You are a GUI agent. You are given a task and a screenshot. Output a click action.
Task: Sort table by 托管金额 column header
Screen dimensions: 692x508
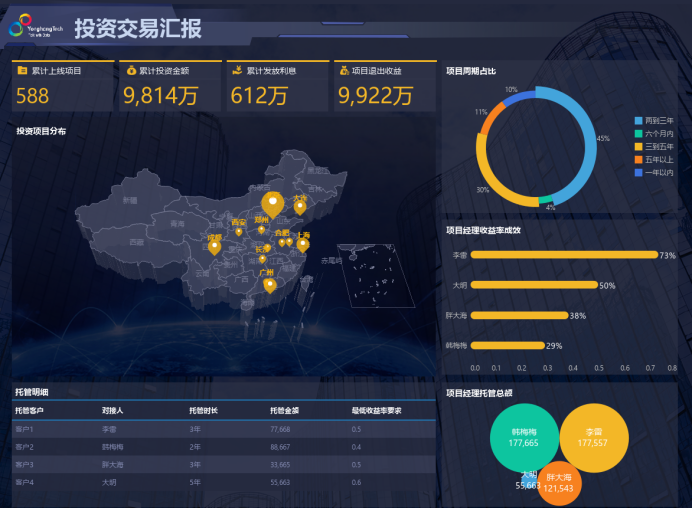click(284, 410)
